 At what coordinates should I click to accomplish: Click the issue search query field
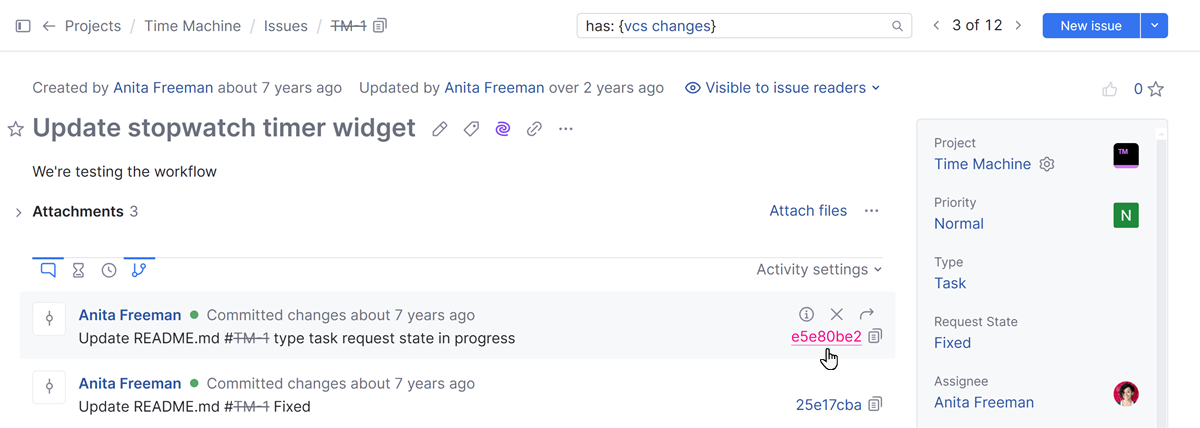point(734,26)
